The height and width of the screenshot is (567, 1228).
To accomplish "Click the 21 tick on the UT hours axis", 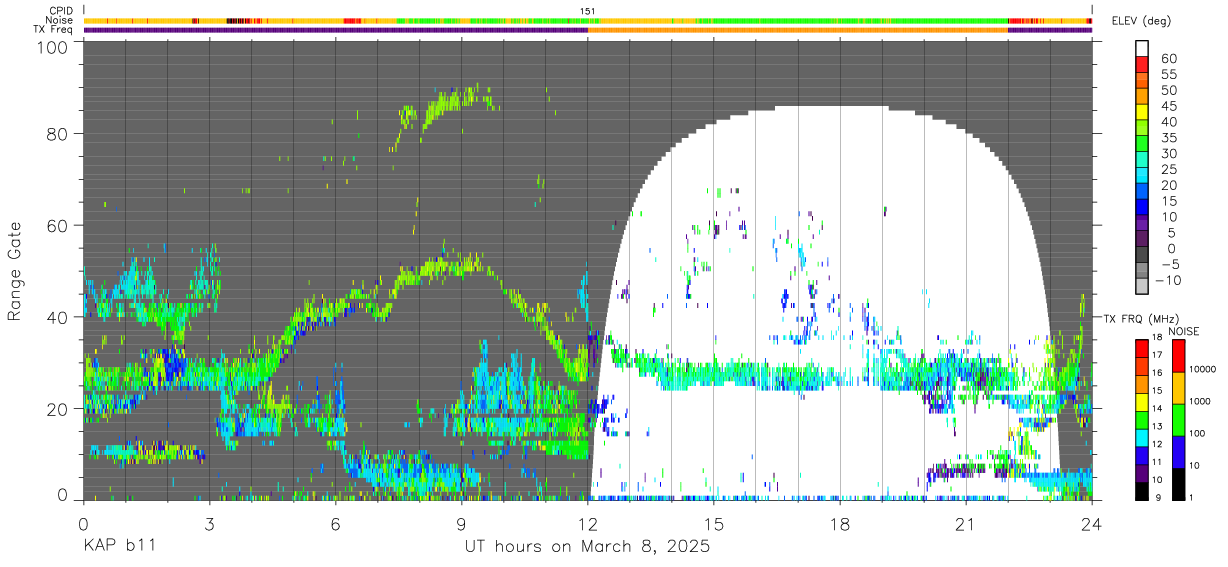I will 965,523.
